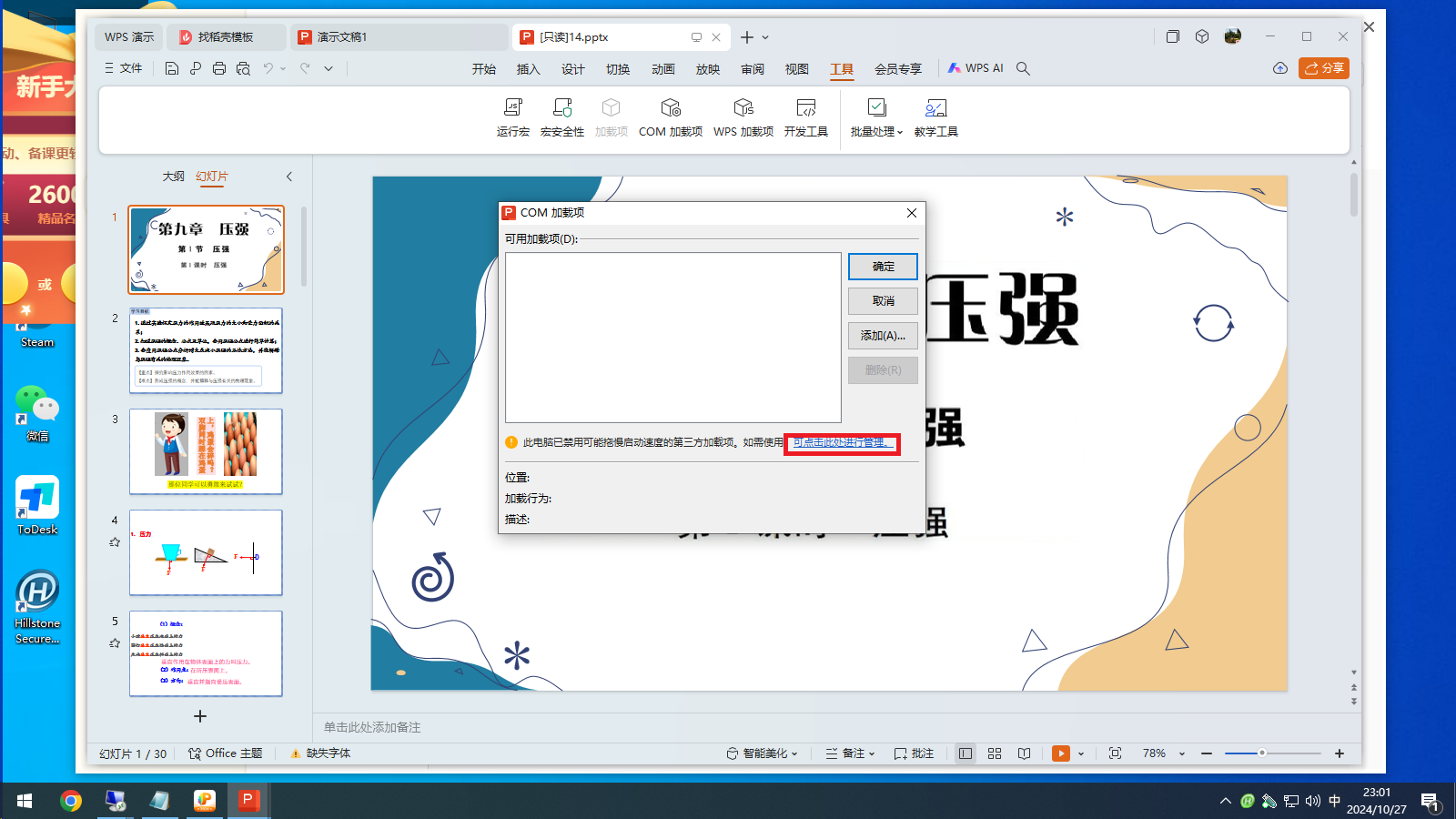Open Teaching Tools (教学工具)
Viewport: 1456px width, 819px height.
point(936,117)
